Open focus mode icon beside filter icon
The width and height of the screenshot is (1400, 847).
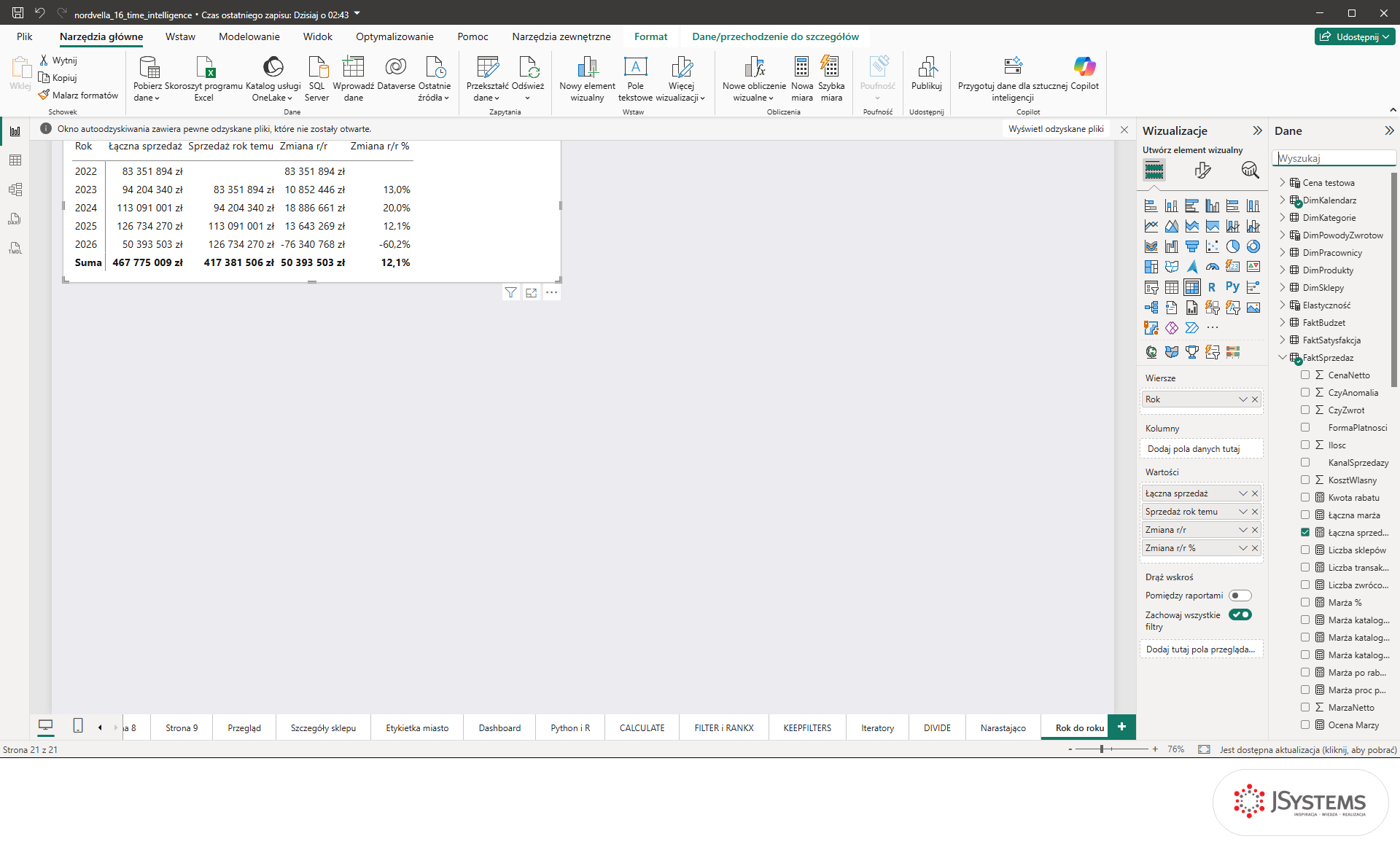coord(532,292)
